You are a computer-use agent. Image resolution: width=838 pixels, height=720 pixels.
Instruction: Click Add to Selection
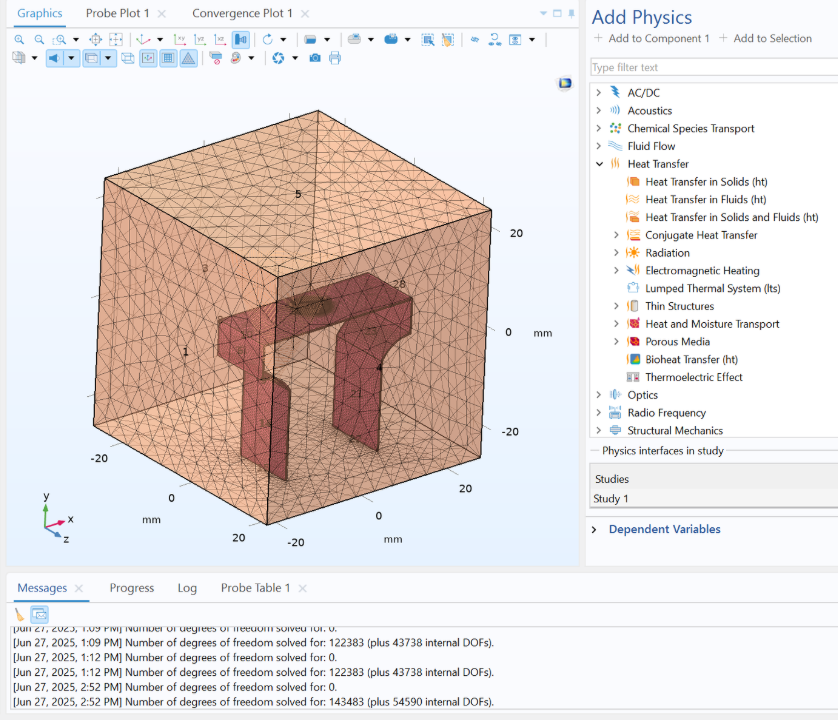click(765, 38)
